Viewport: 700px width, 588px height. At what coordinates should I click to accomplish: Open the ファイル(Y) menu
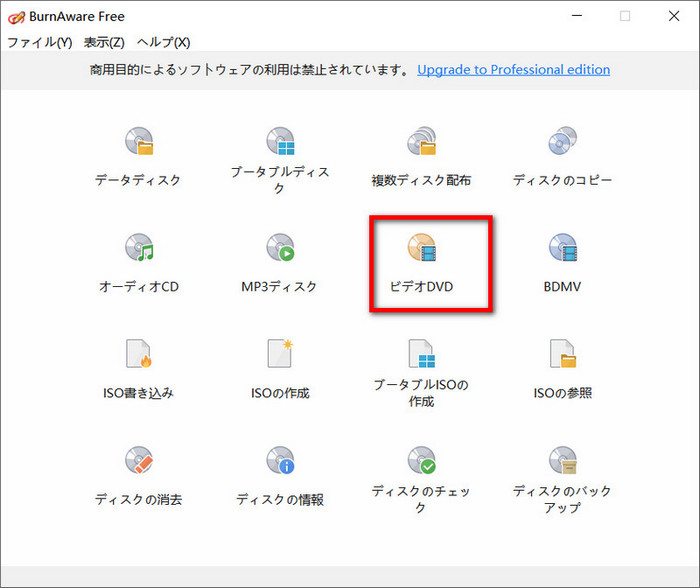coord(40,42)
